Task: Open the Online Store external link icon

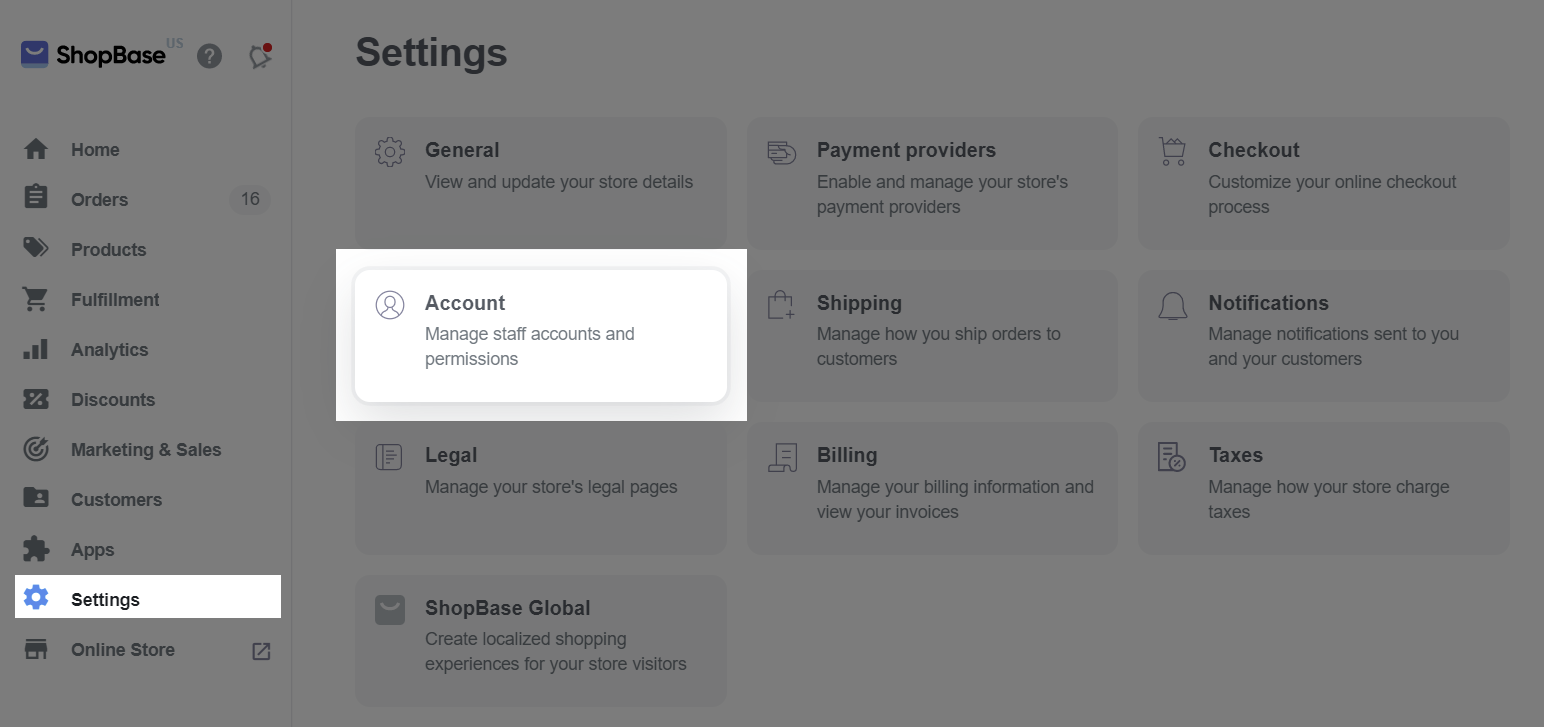Action: (261, 651)
